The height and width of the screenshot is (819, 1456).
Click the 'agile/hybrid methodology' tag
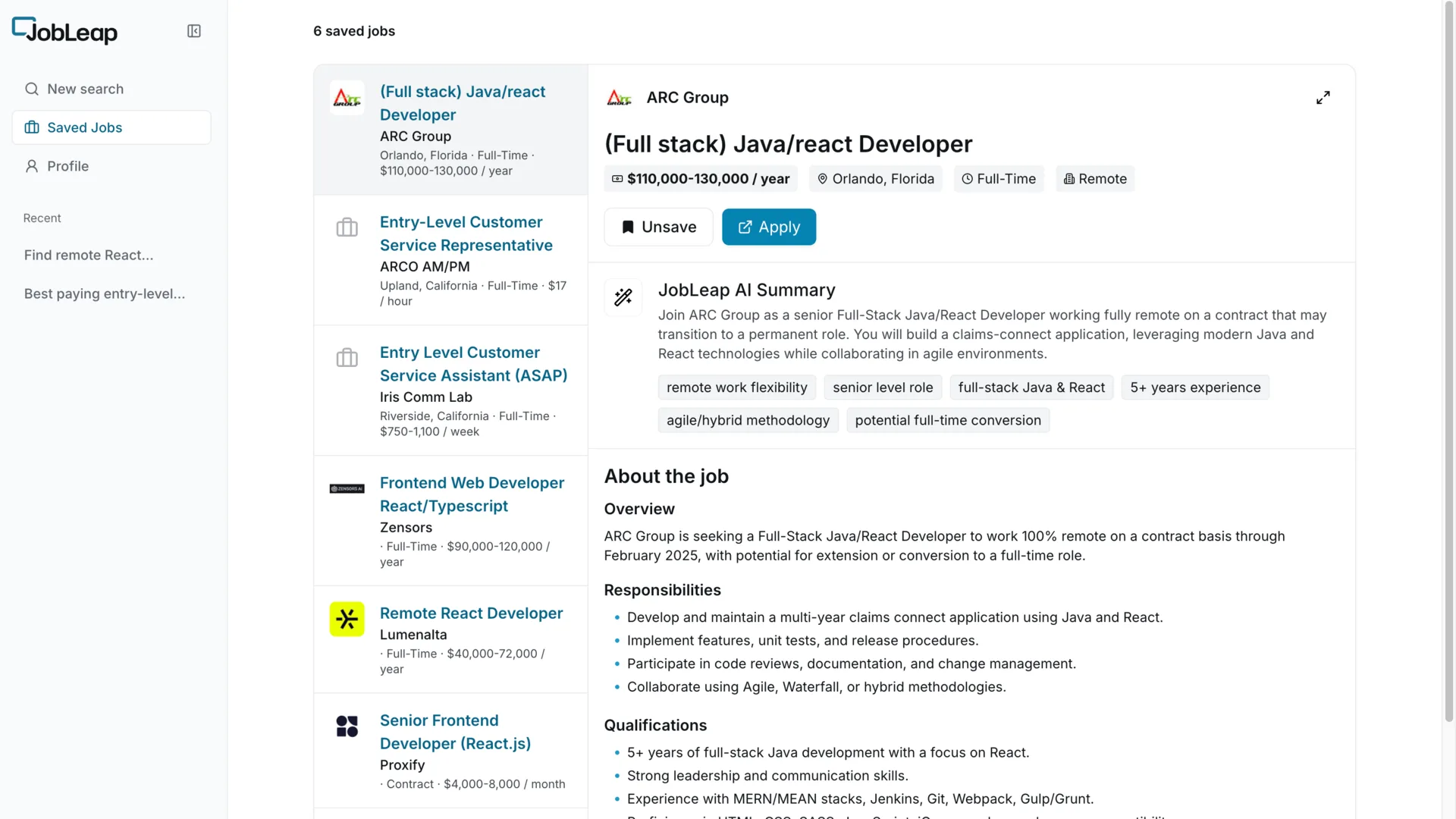(748, 420)
